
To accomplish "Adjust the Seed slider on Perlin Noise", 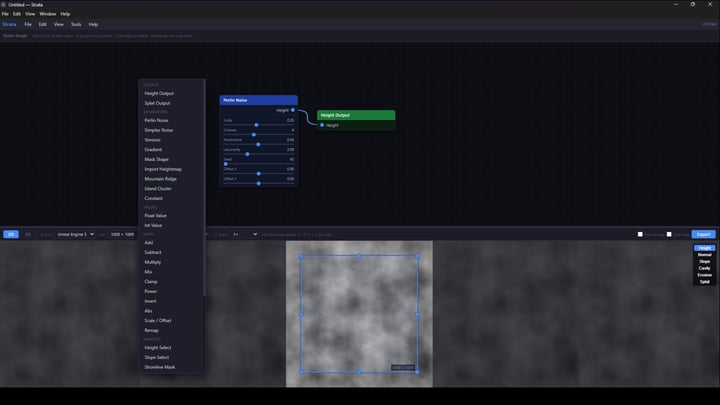I will tap(259, 164).
